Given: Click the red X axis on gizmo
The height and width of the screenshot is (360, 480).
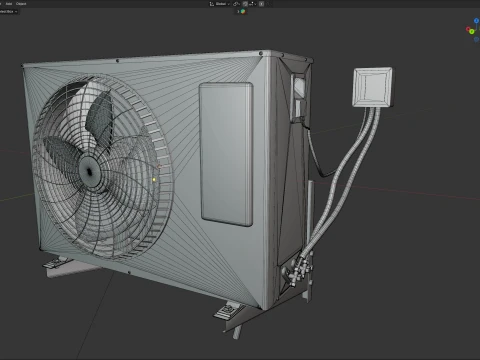Looking at the screenshot, I should click(468, 30).
